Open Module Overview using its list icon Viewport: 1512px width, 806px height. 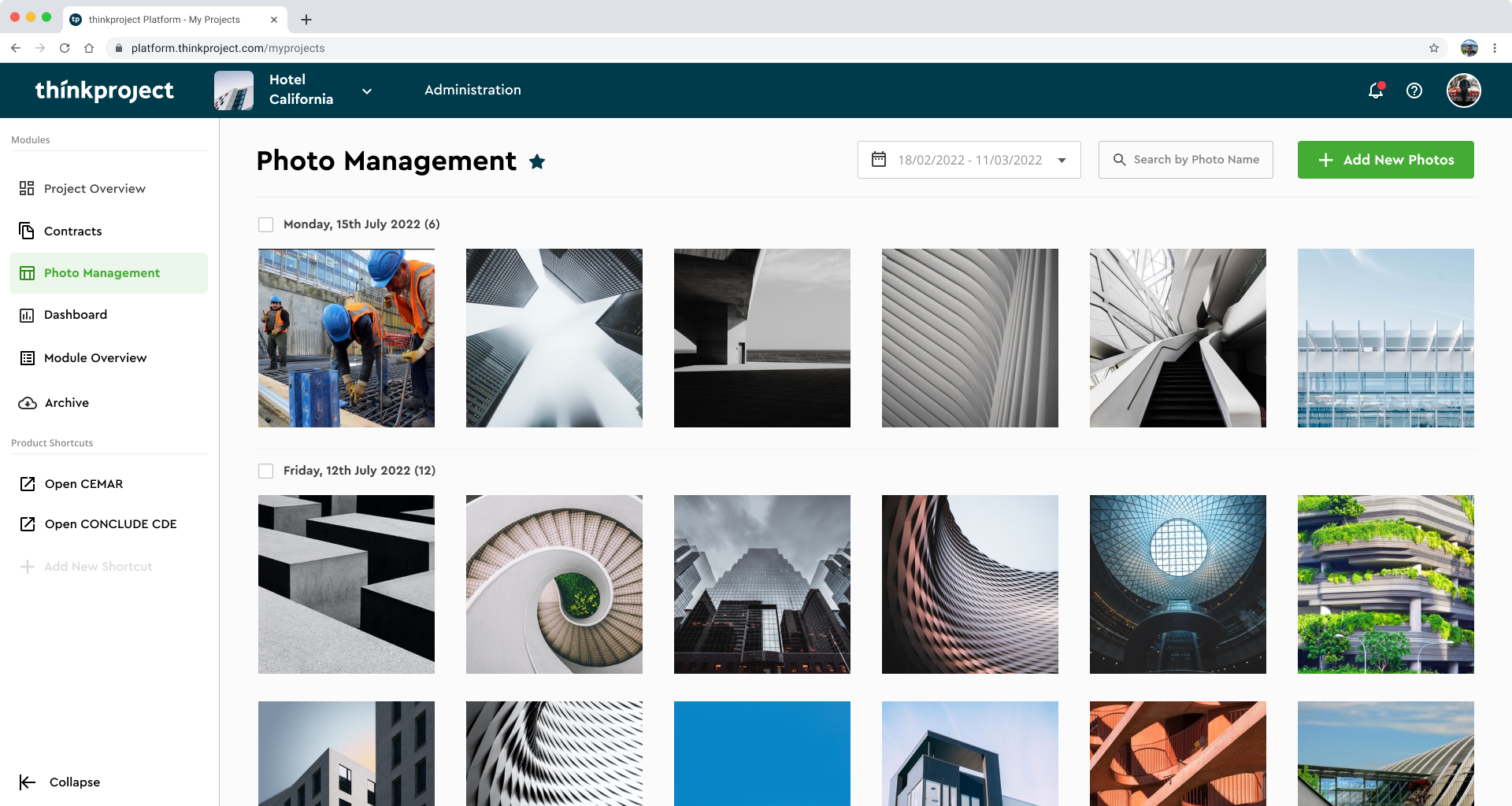(x=27, y=357)
